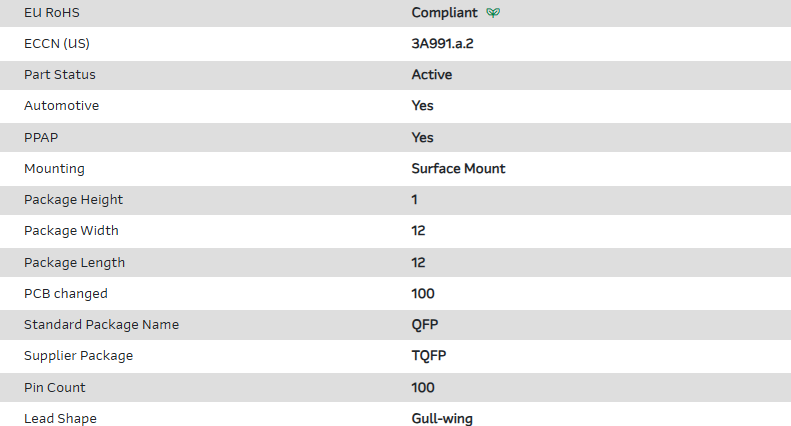Select the EU RoHS label
This screenshot has width=791, height=426.
tap(51, 13)
